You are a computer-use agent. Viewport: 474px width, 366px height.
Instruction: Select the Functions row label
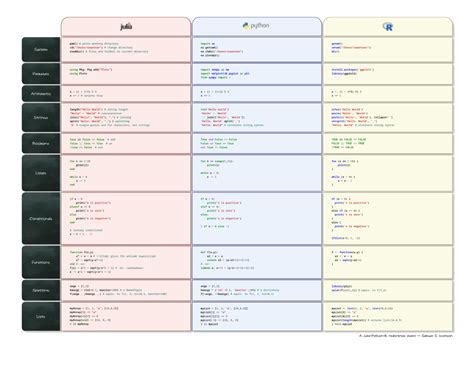pos(41,262)
